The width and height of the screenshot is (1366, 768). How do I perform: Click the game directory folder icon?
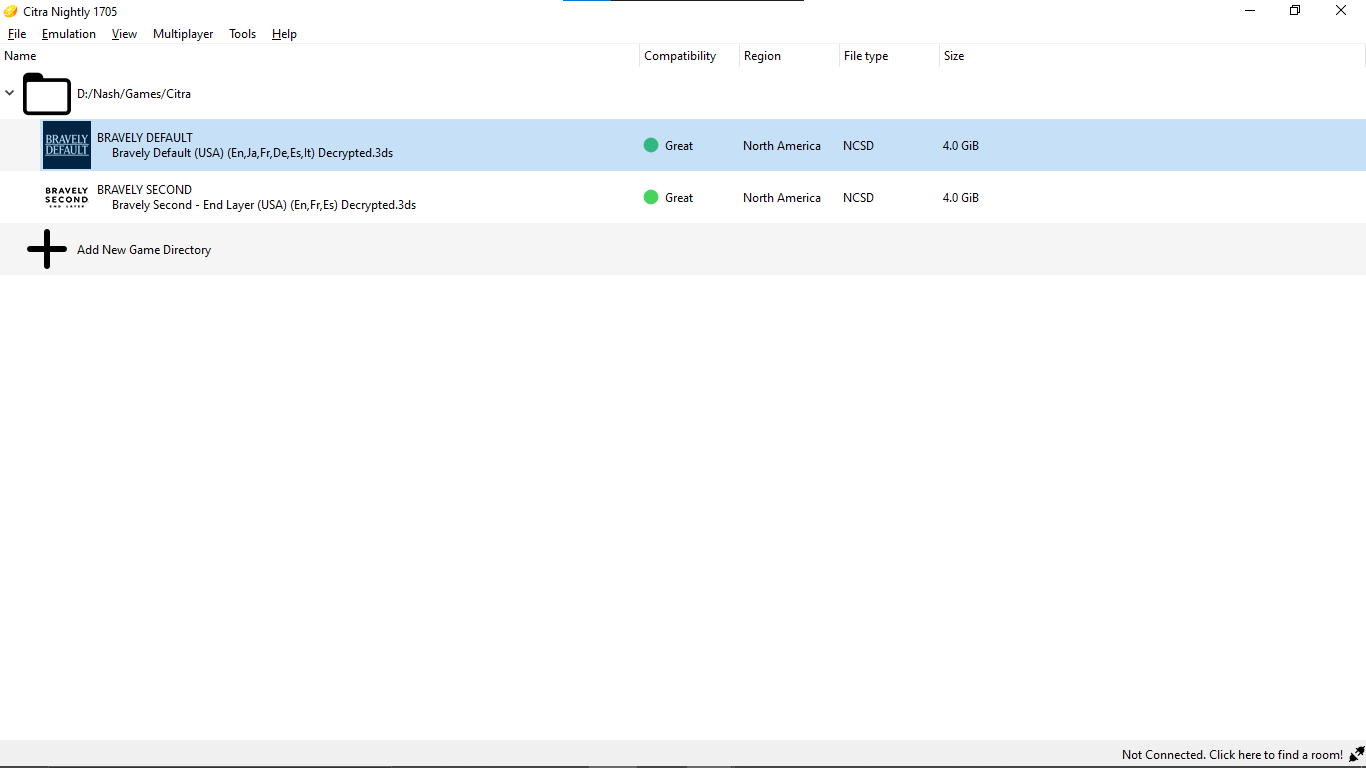point(47,94)
